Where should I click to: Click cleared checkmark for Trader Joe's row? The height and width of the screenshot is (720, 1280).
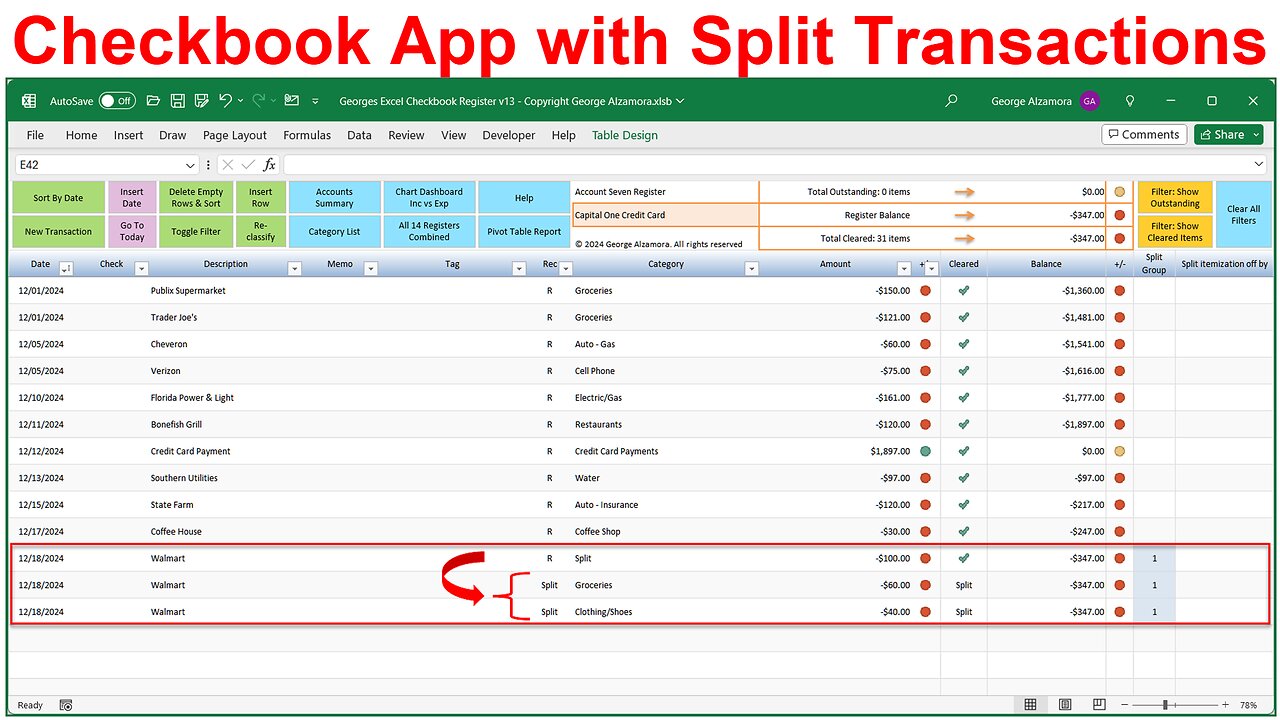(x=964, y=317)
